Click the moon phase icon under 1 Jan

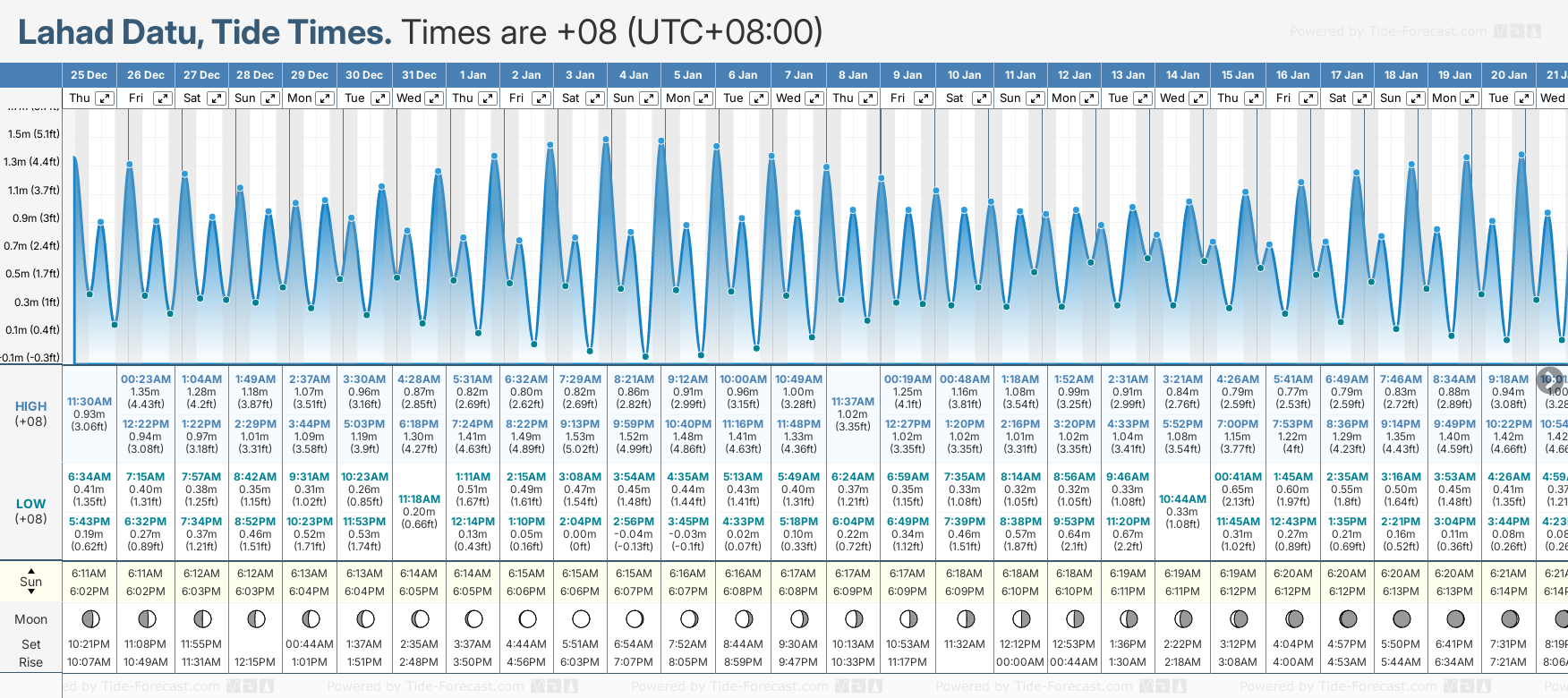[x=473, y=619]
